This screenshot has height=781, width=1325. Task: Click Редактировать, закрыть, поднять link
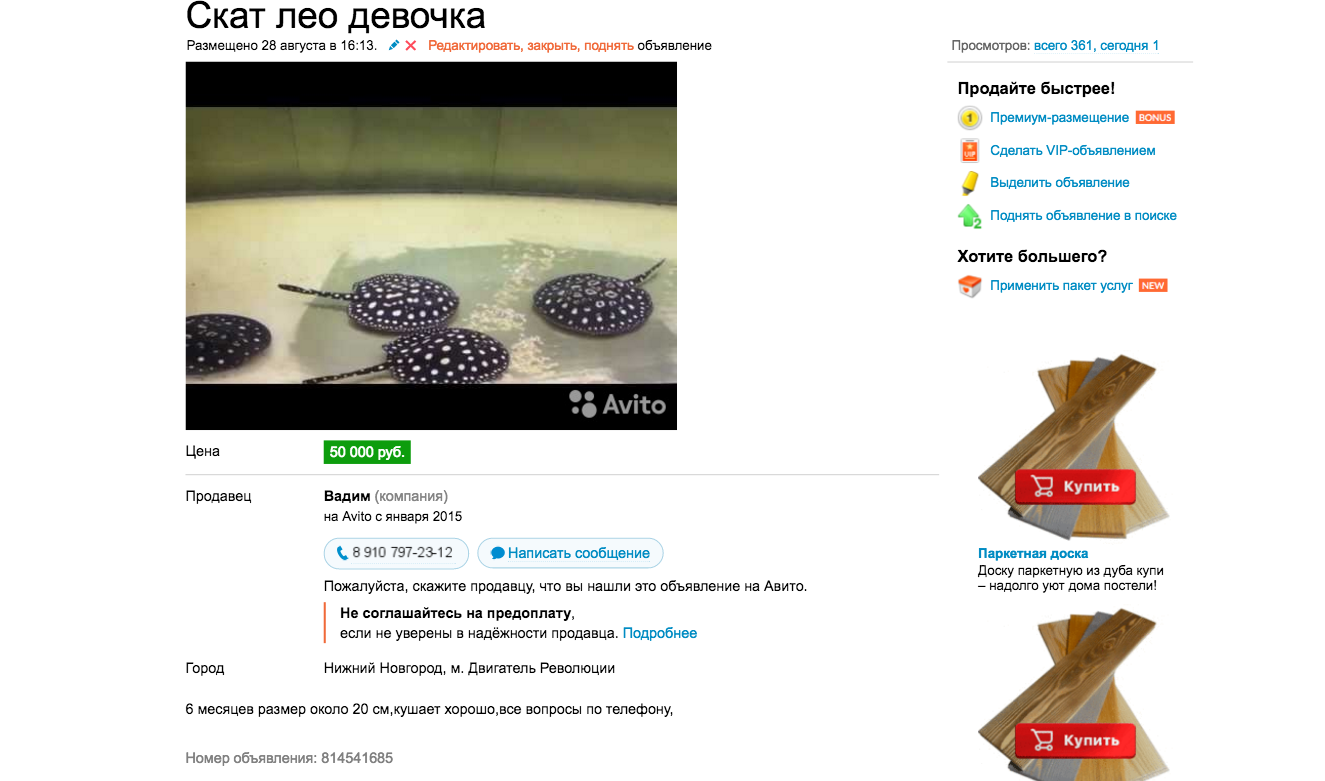coord(531,46)
